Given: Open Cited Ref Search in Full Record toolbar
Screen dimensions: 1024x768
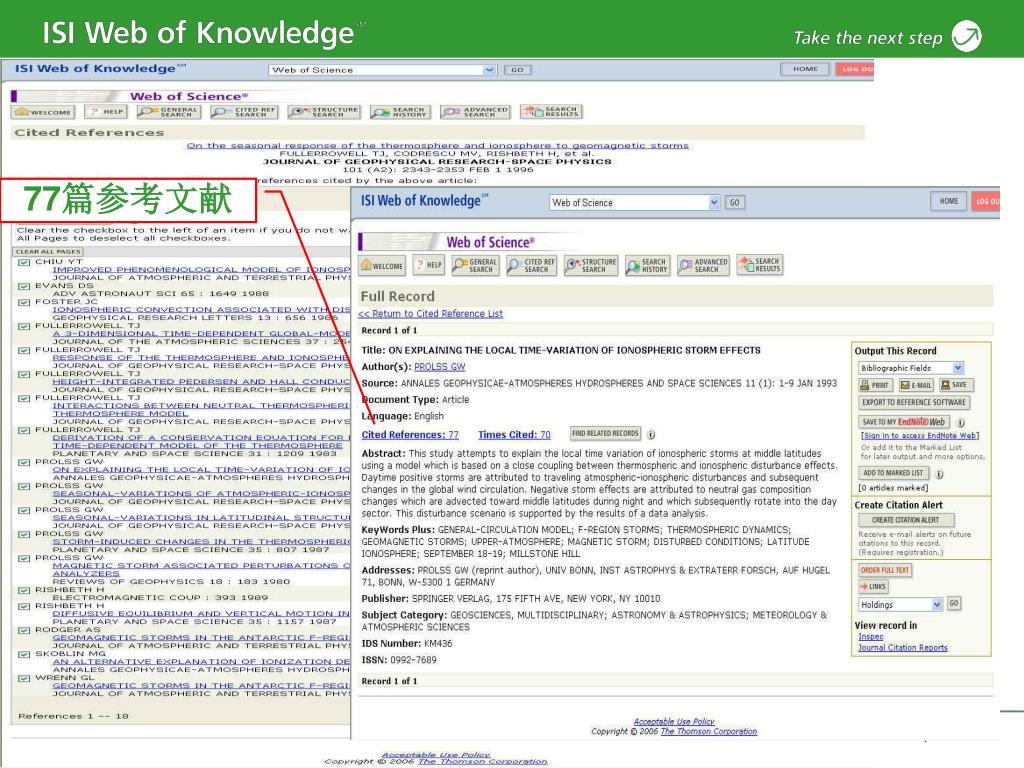Looking at the screenshot, I should pos(531,265).
